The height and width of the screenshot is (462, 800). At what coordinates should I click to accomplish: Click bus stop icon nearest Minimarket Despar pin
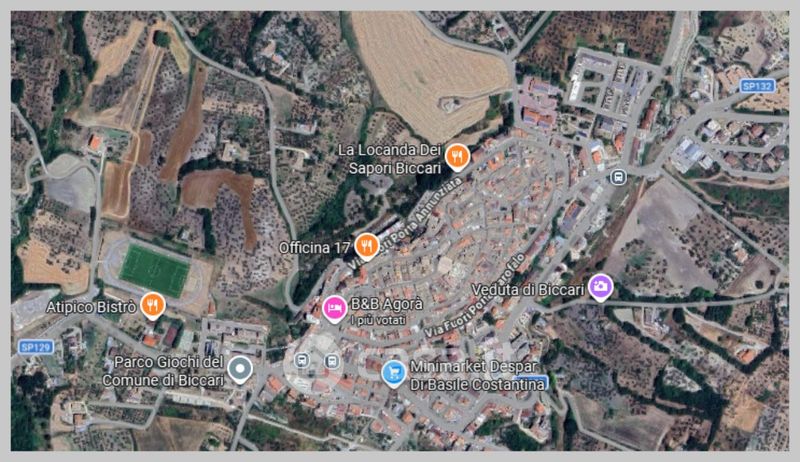pyautogui.click(x=332, y=362)
